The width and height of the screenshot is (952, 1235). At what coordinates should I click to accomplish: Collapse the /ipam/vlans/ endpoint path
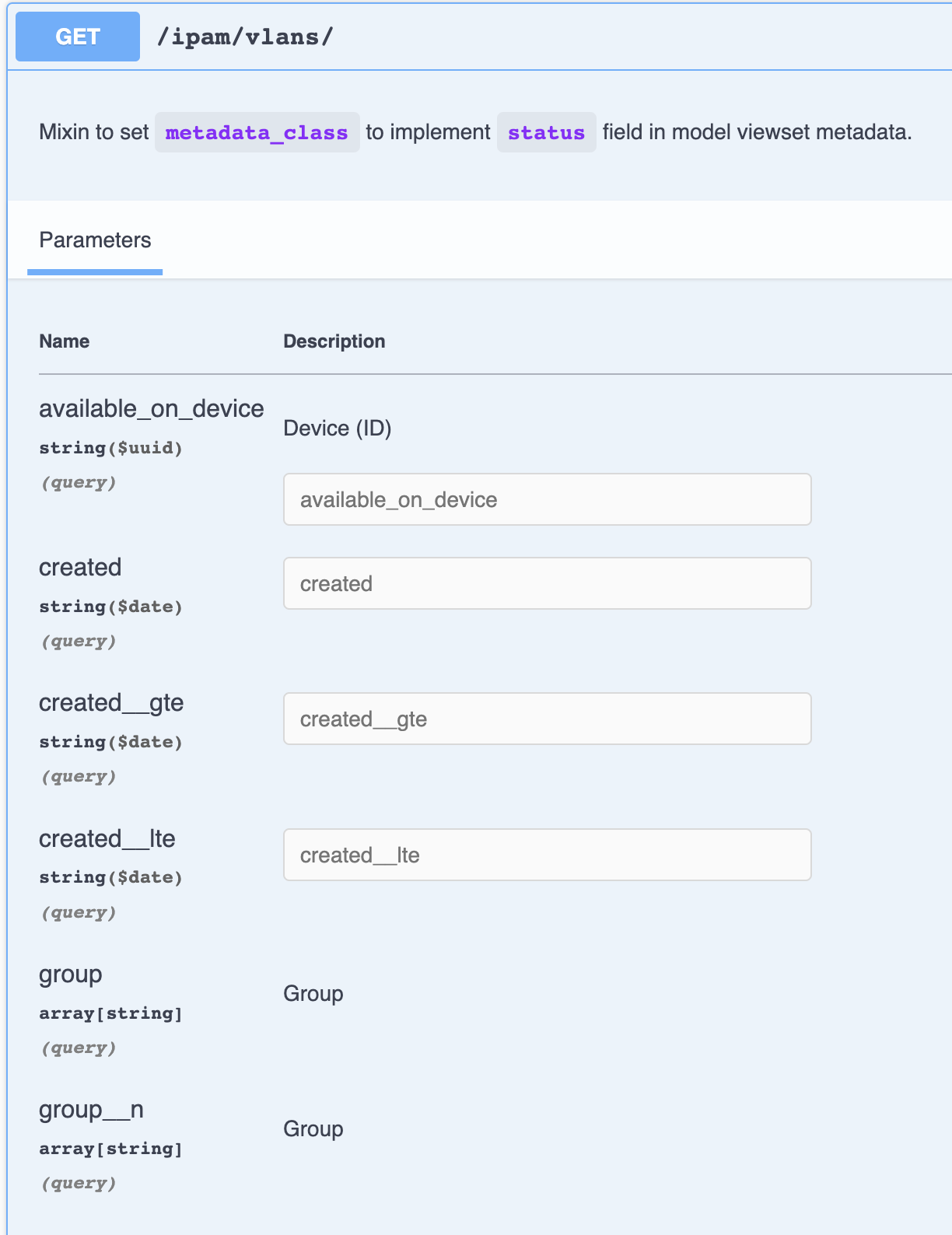click(245, 37)
